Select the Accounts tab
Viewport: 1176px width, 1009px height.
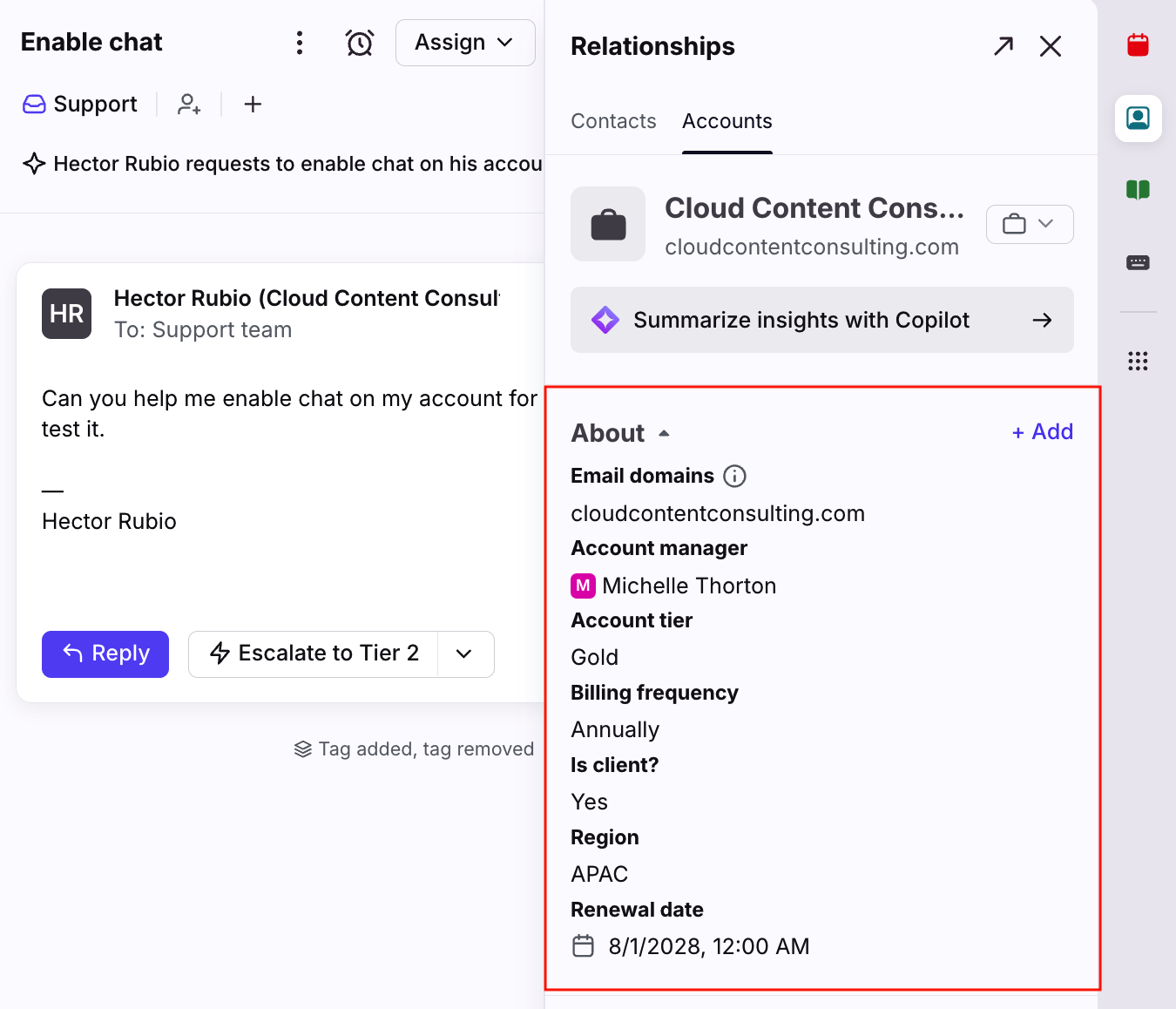tap(727, 121)
